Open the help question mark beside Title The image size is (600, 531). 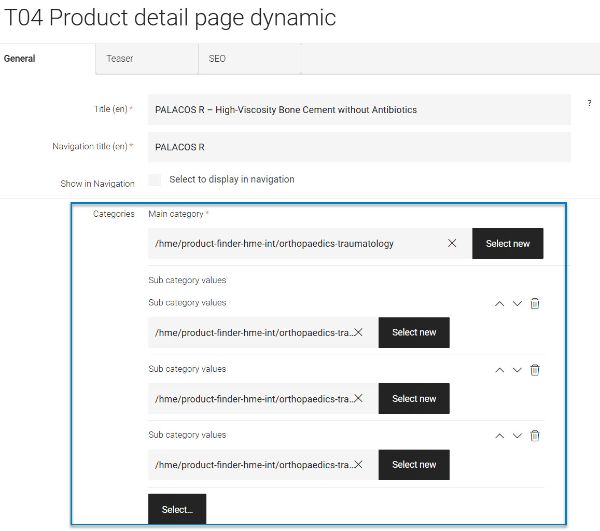[589, 103]
